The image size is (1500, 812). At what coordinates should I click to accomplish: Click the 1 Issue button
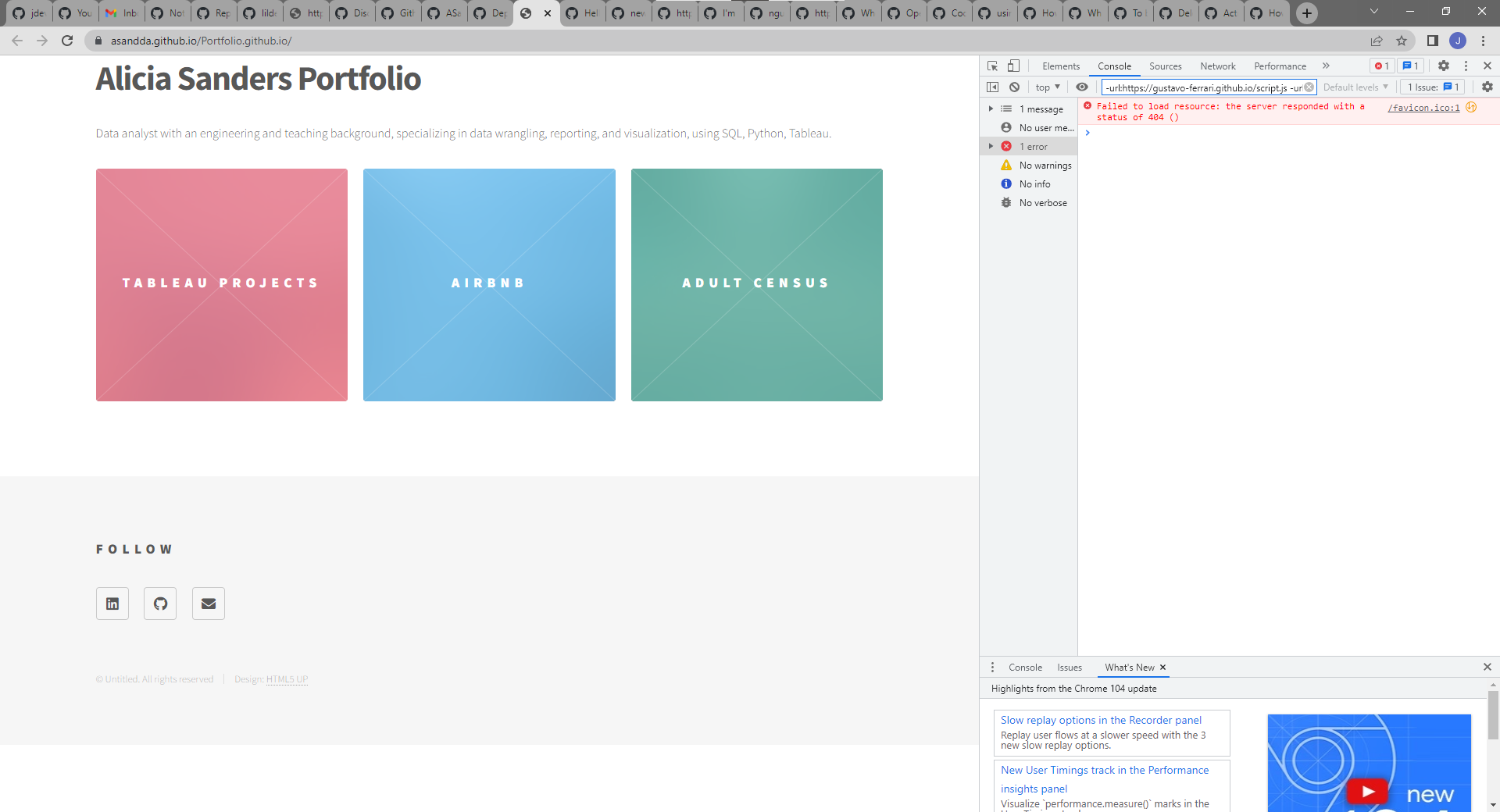[1433, 87]
